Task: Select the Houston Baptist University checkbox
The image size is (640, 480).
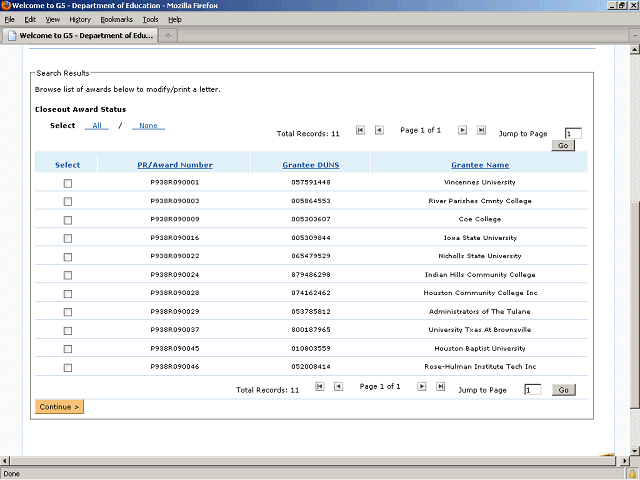Action: (68, 349)
